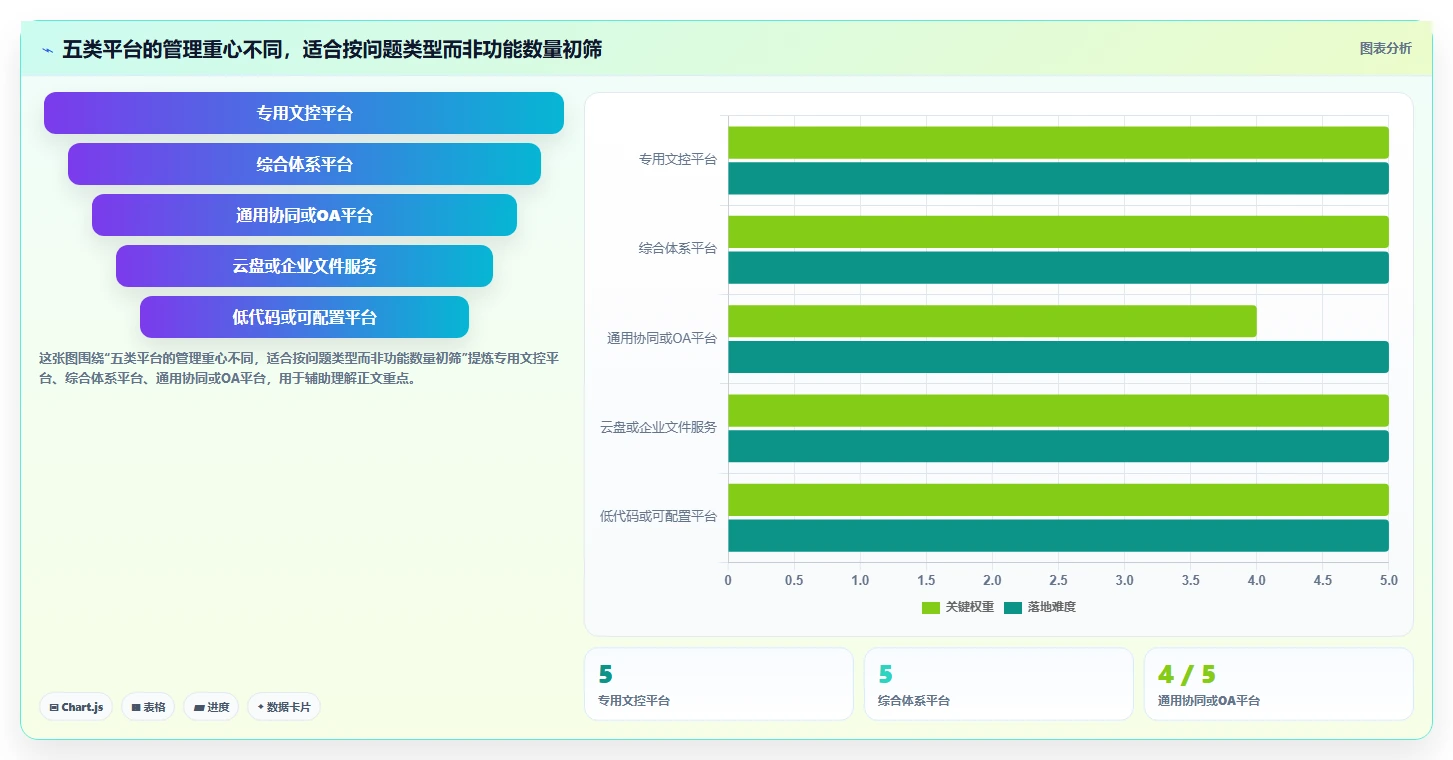
Task: Click the 云盘或企业文件服务 axis label on chart
Action: pos(658,427)
